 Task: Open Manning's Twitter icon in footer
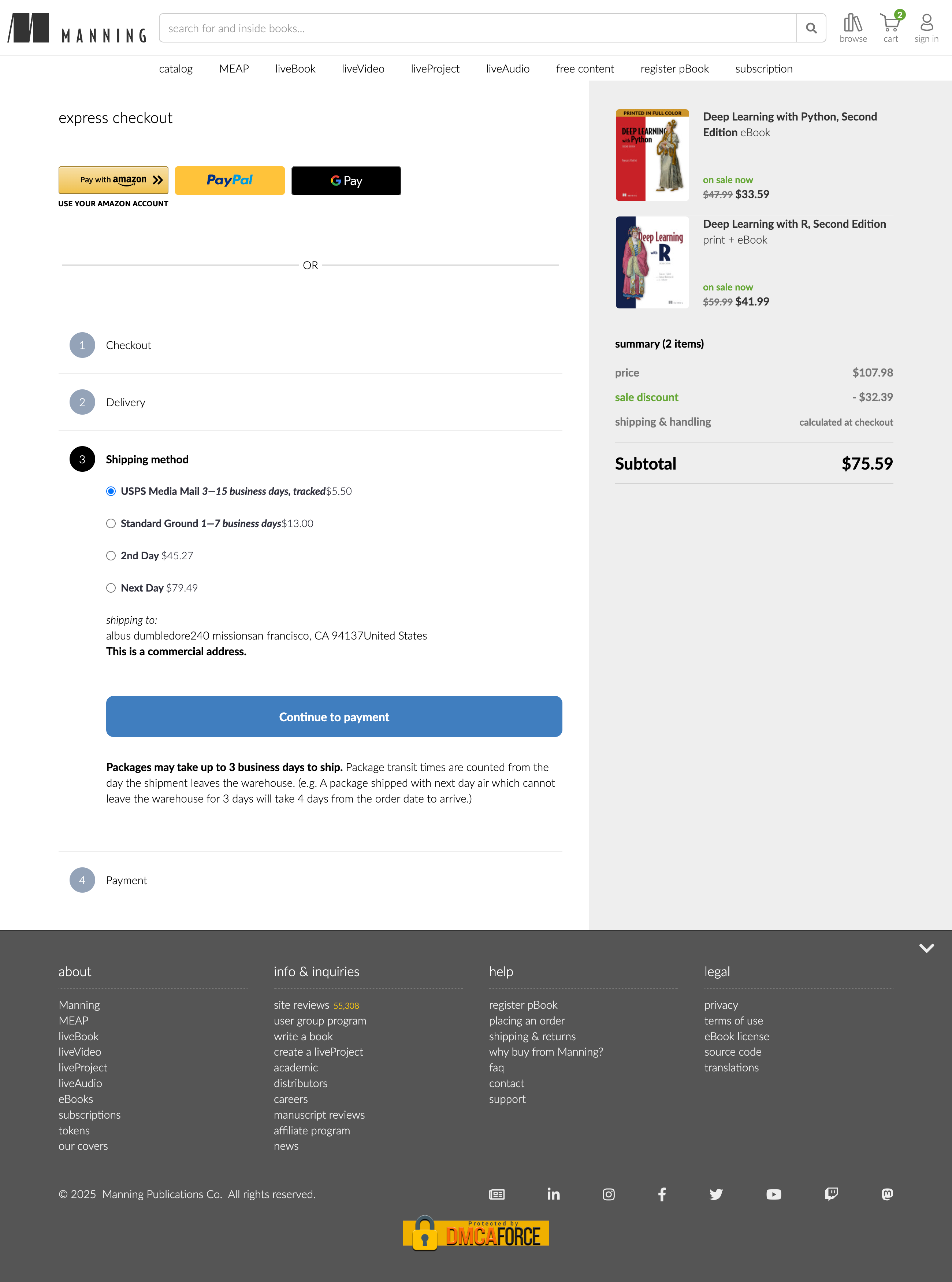point(716,1194)
